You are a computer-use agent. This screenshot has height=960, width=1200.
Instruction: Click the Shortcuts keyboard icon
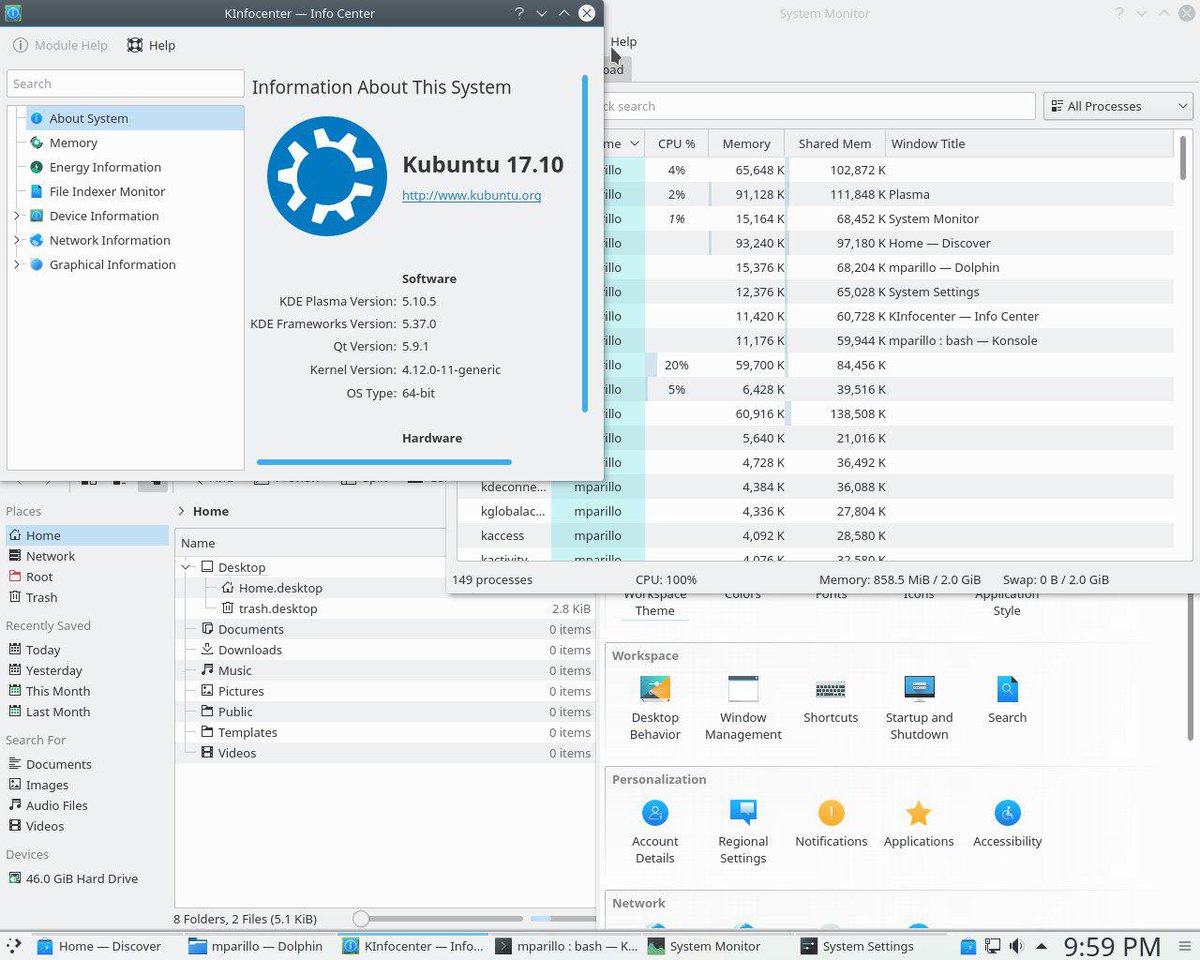click(831, 689)
